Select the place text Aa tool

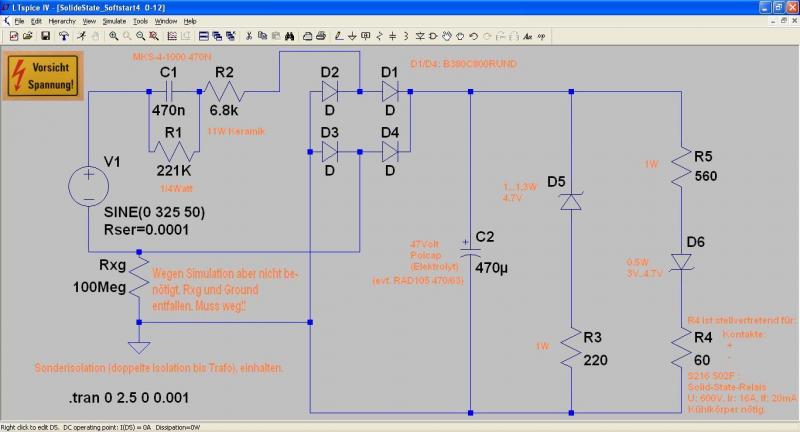[x=528, y=36]
